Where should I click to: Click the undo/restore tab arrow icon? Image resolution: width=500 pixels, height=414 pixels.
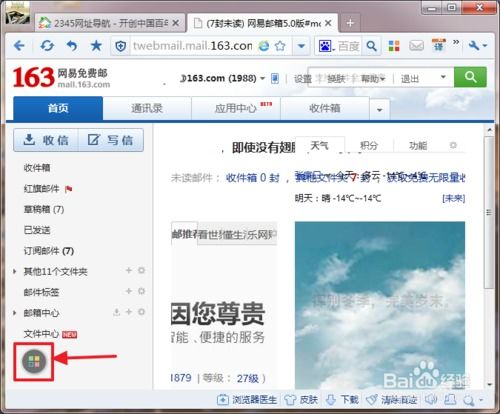[x=72, y=46]
